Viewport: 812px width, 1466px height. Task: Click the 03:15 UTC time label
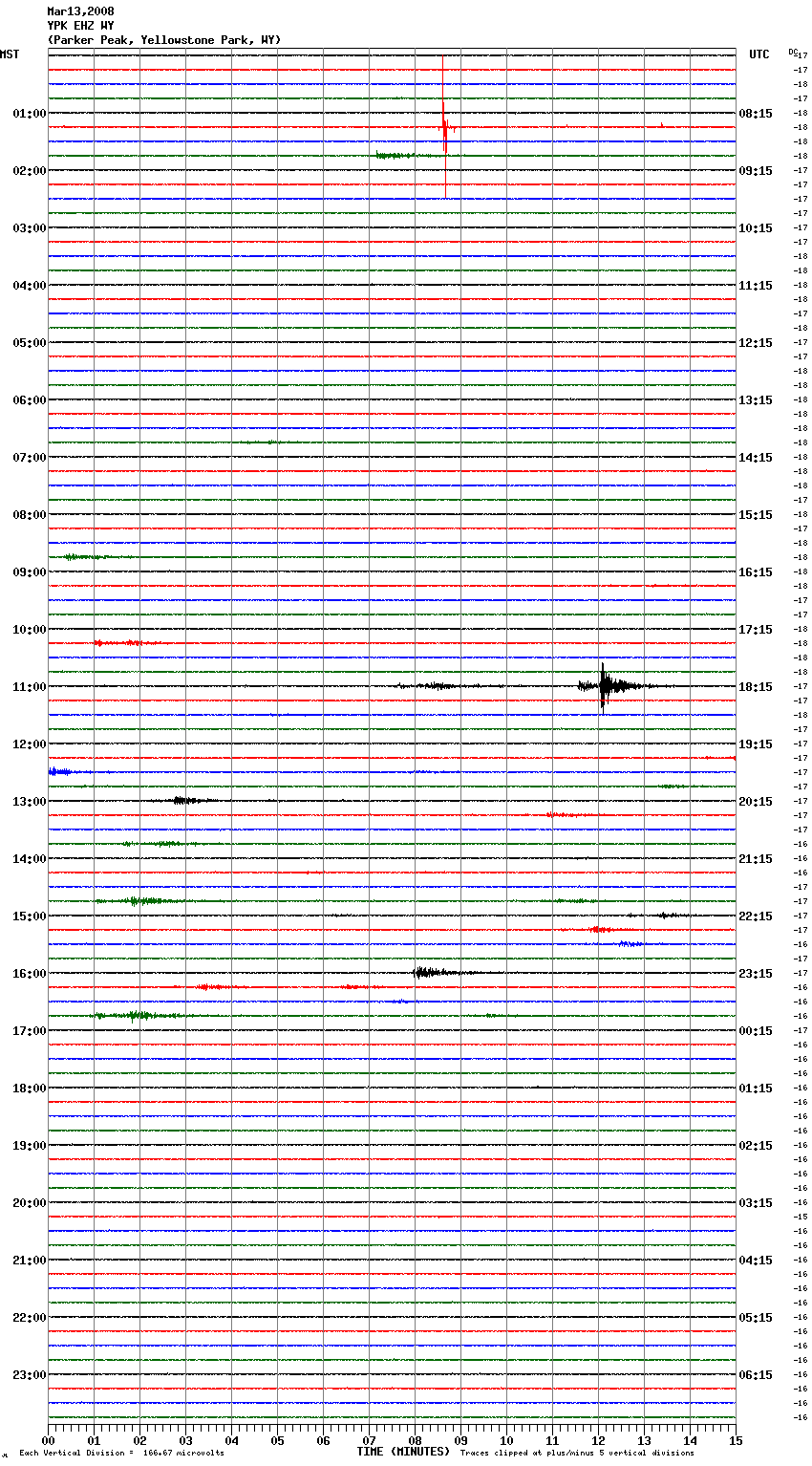756,1203
